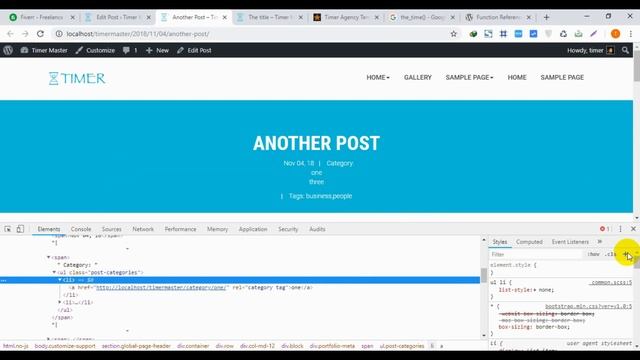Open the common.scss source link
Image resolution: width=640 pixels, height=360 pixels.
(611, 282)
